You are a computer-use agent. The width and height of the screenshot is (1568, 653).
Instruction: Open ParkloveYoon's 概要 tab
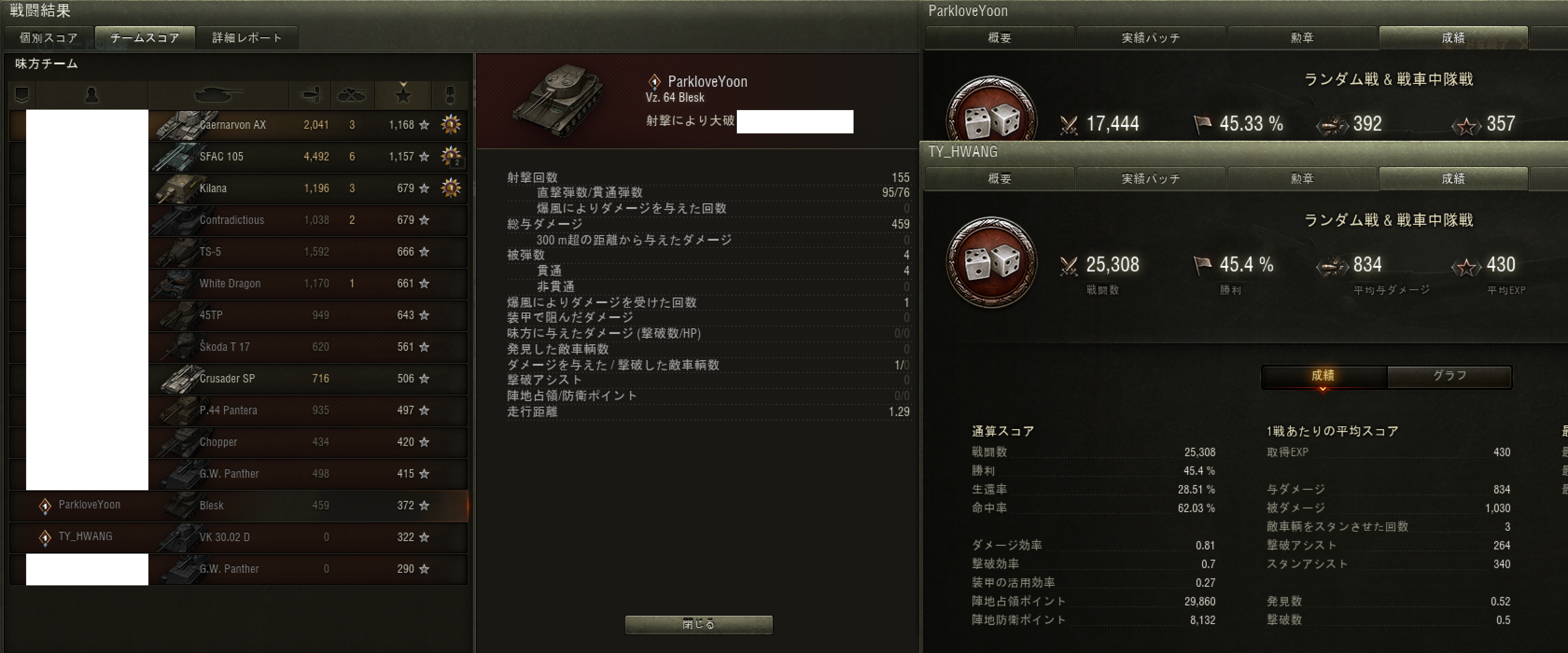1000,38
